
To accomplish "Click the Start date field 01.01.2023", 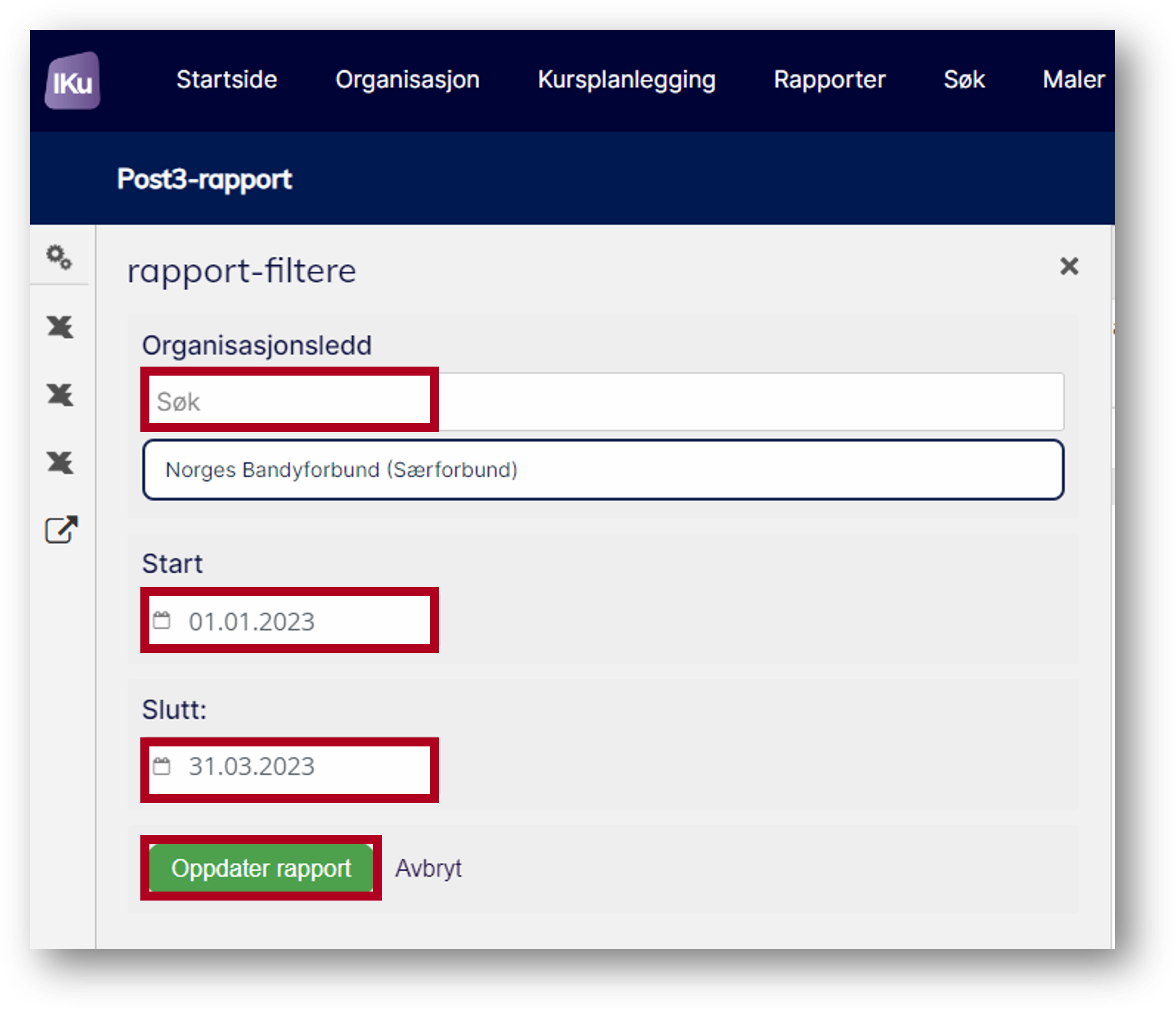I will point(290,621).
